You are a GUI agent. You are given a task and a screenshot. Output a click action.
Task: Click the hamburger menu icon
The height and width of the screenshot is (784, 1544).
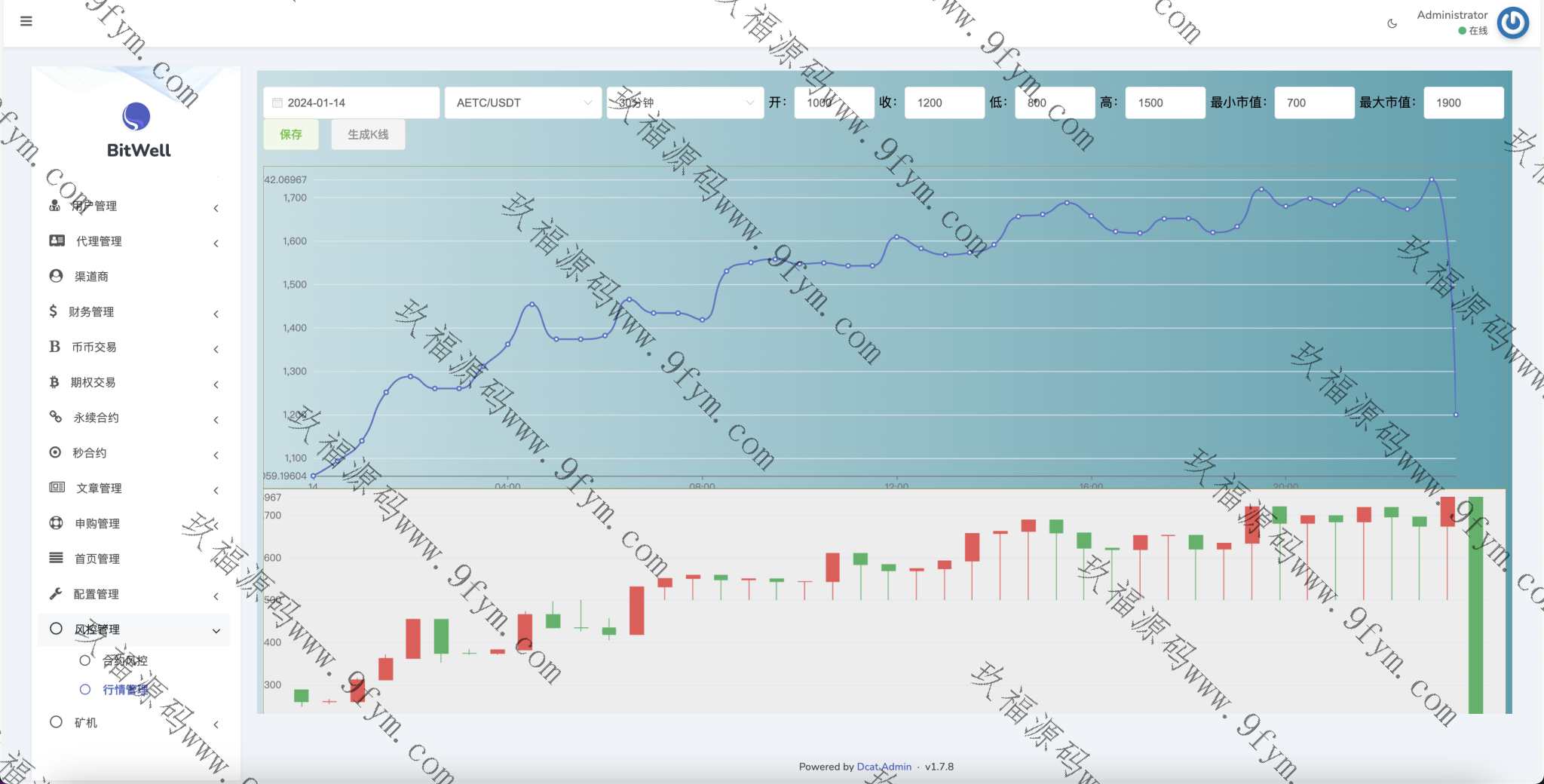(26, 21)
